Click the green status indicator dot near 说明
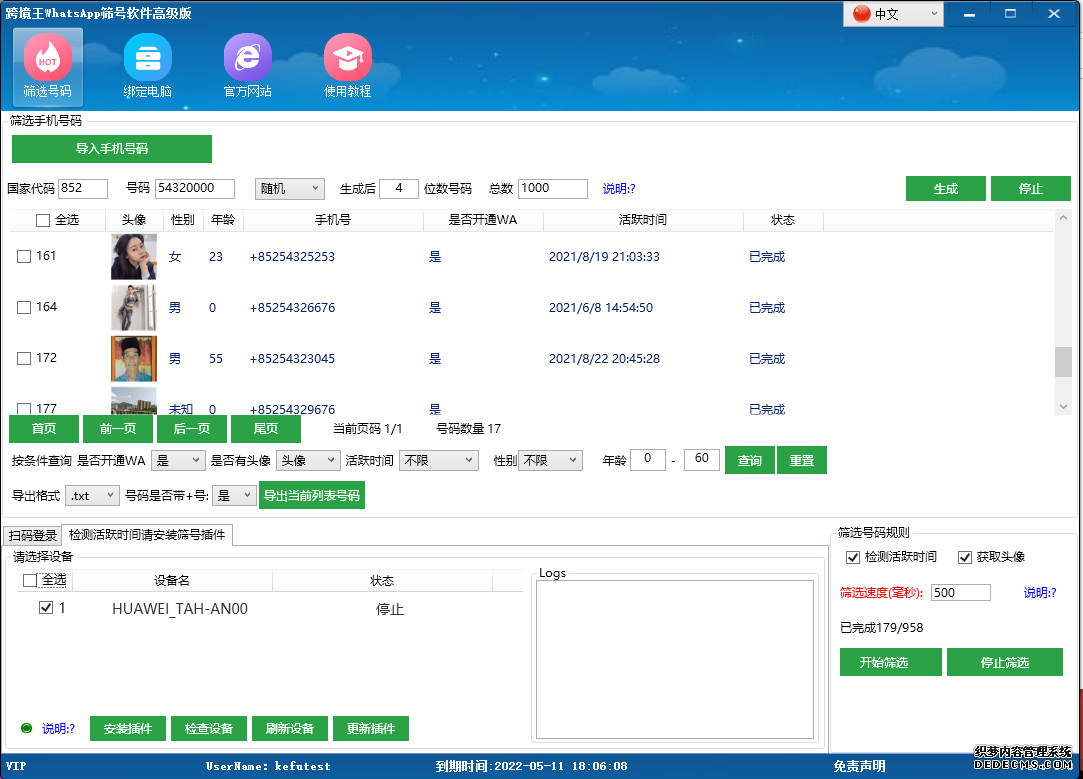Screen dimensions: 1083x779 click(x=26, y=728)
